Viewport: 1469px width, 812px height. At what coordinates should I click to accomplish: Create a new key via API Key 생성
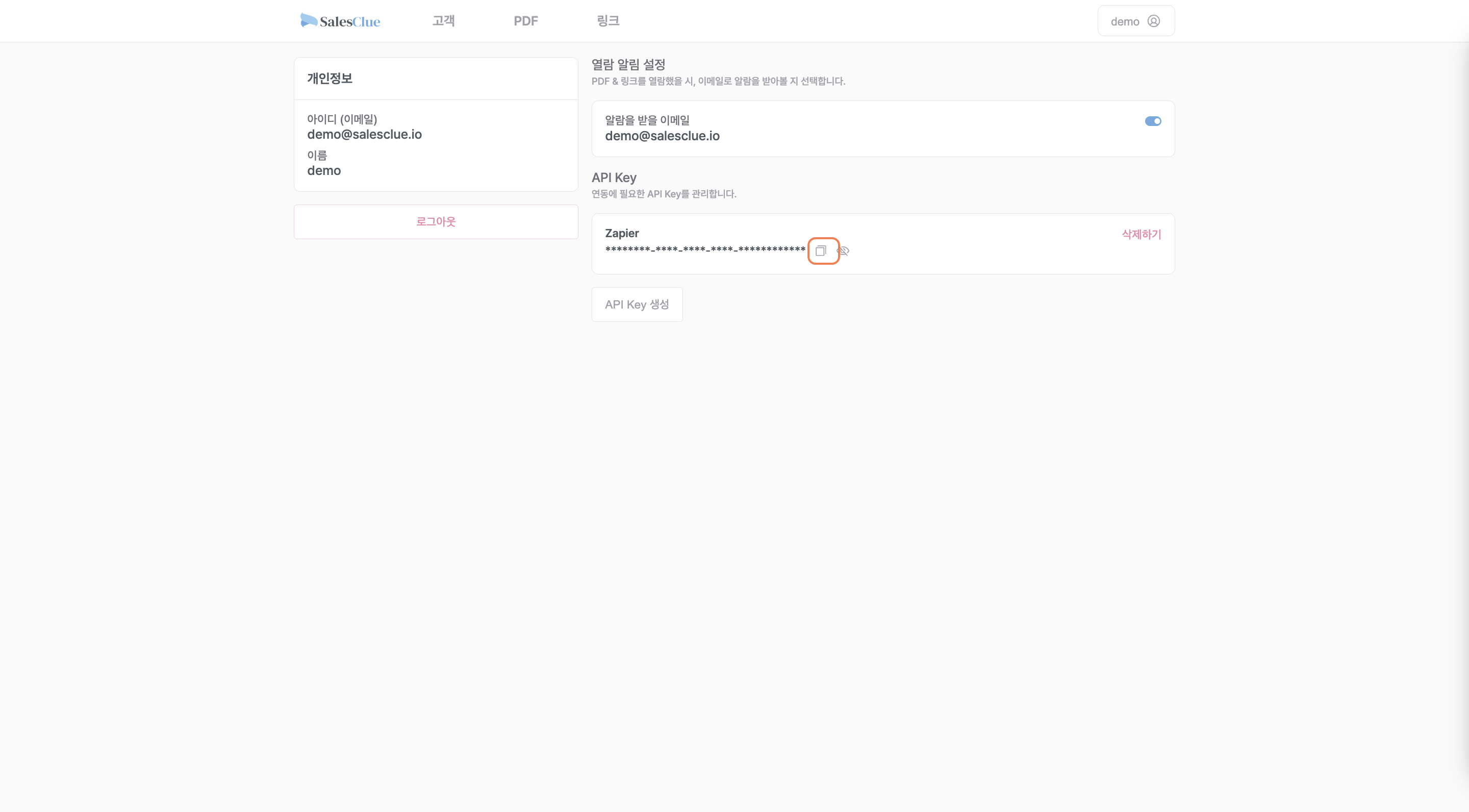point(637,304)
